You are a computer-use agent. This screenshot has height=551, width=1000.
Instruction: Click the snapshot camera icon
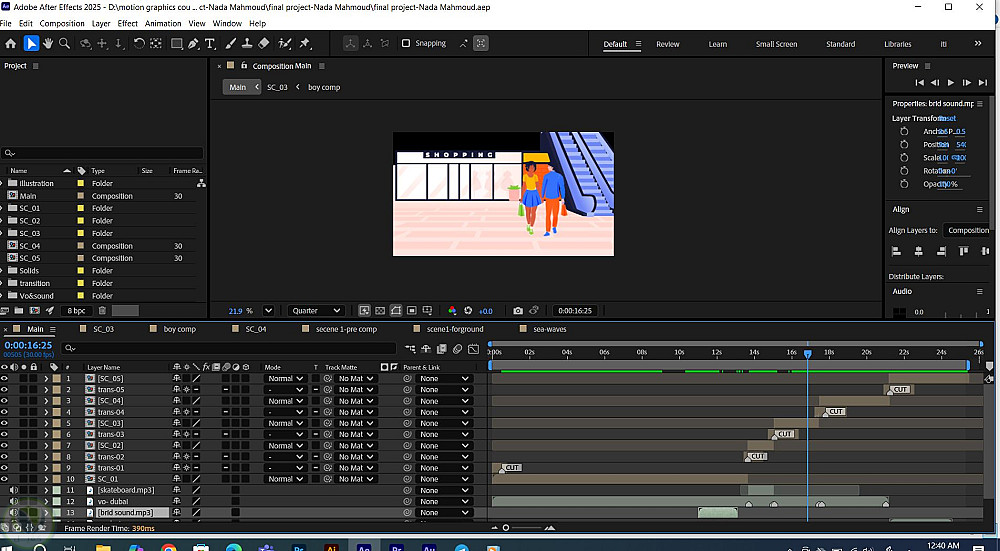click(517, 311)
